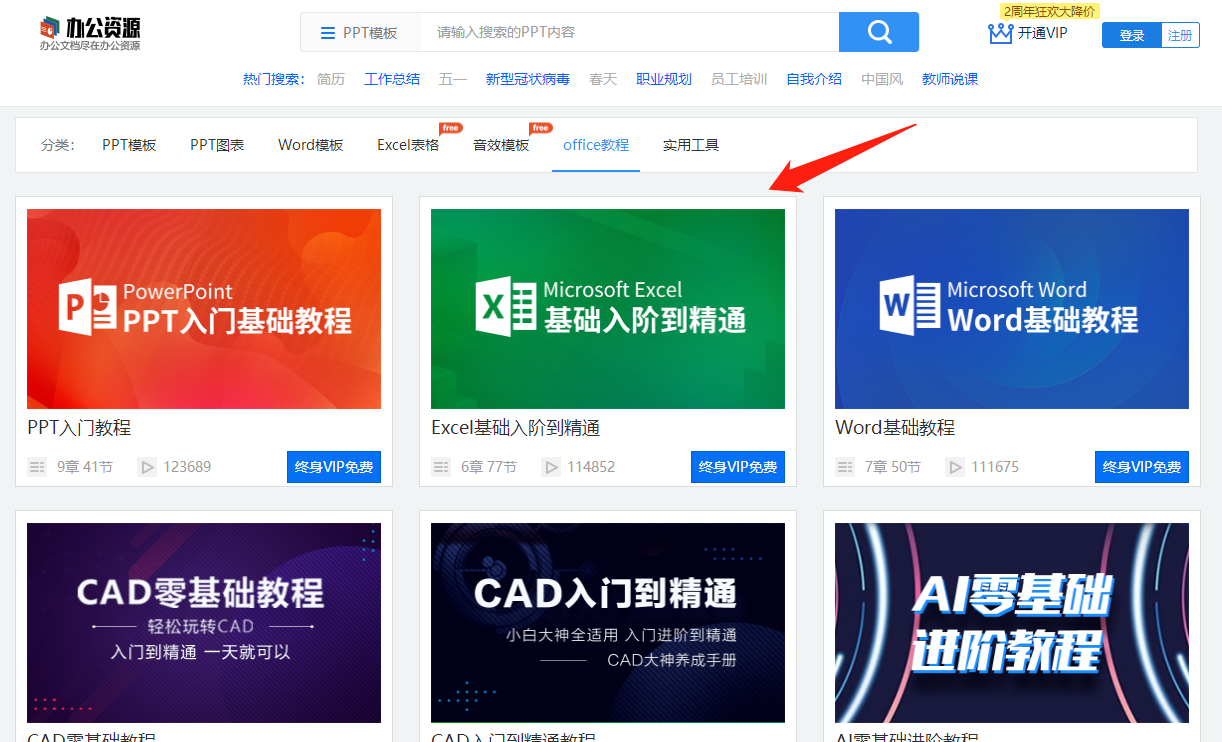This screenshot has height=742, width=1222.
Task: Click chapters list icon under Word基础教程
Action: coord(845,467)
